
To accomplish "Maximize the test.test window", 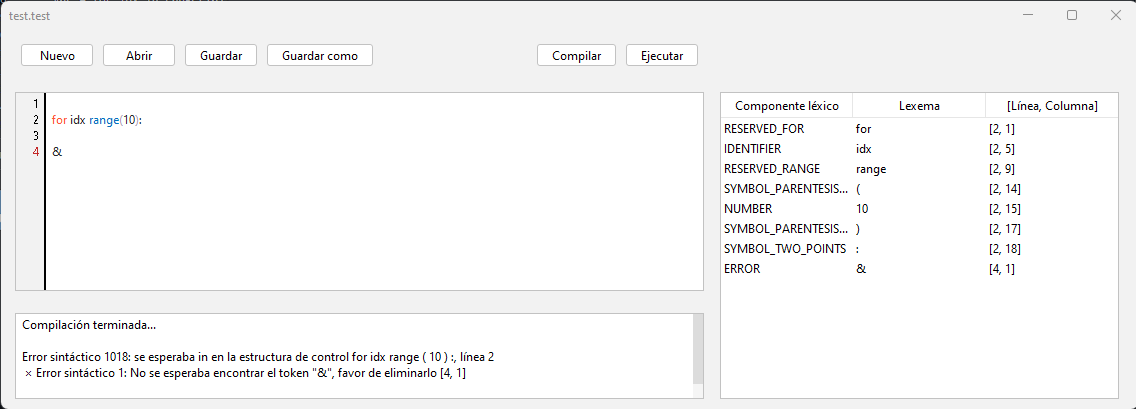I will click(x=1072, y=15).
